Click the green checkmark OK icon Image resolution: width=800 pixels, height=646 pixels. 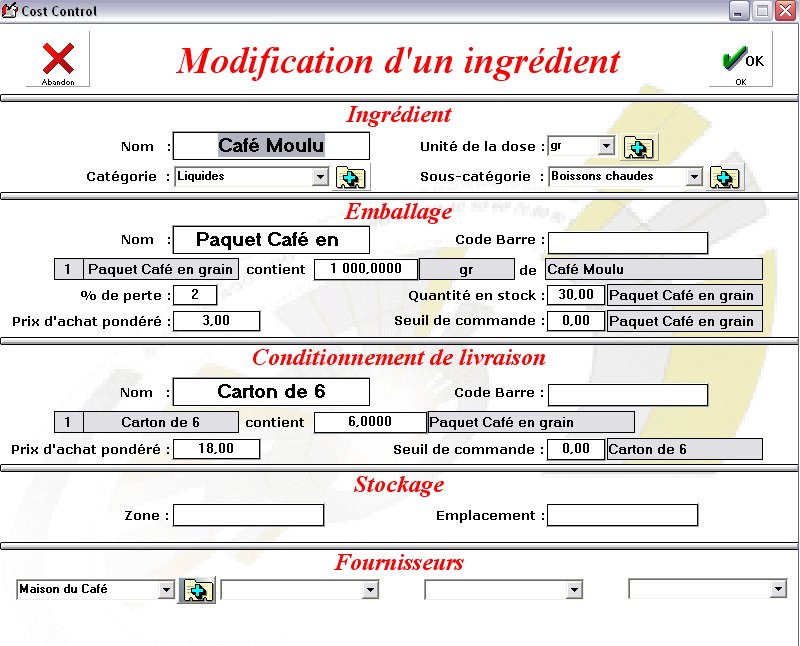click(x=741, y=60)
